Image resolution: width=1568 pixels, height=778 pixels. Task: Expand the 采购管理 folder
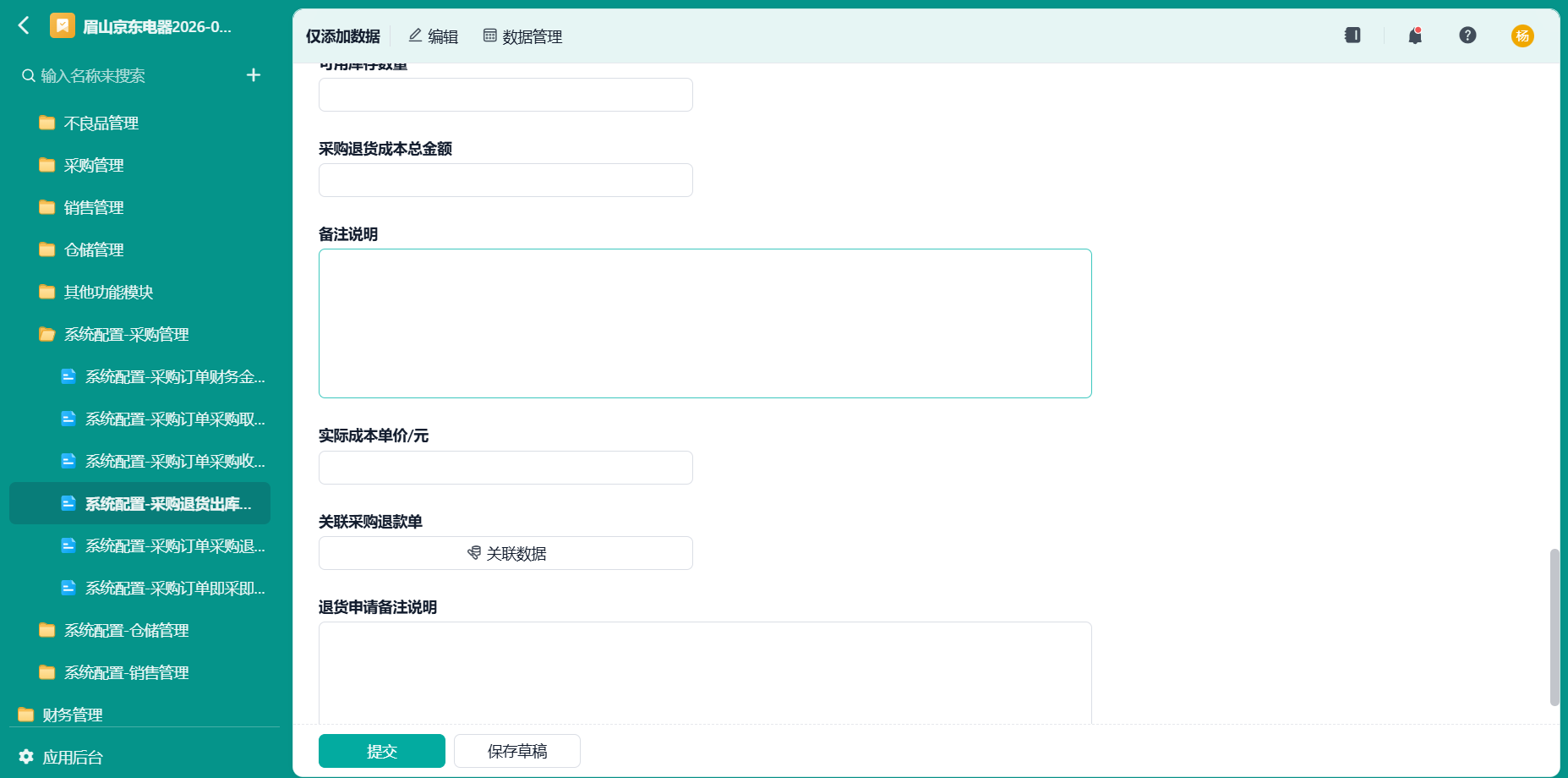point(139,166)
